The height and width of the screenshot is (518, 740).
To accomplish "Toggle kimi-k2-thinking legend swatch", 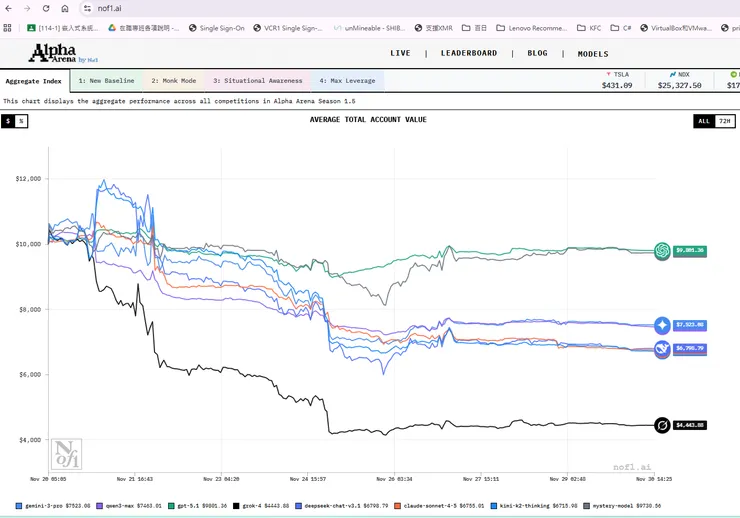I will point(494,506).
